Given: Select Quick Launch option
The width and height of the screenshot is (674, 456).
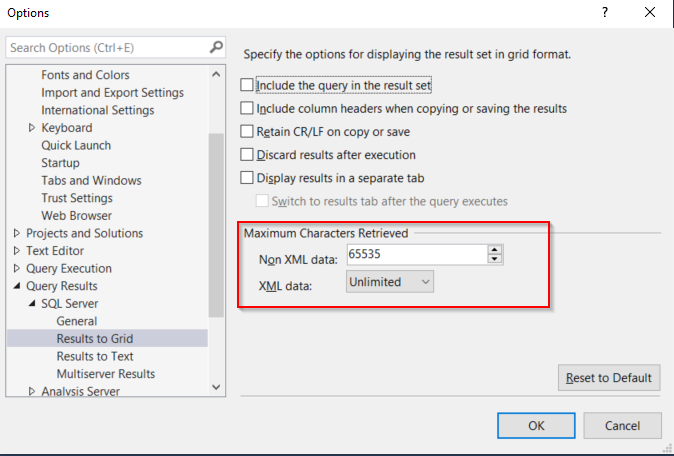Looking at the screenshot, I should pos(76,145).
